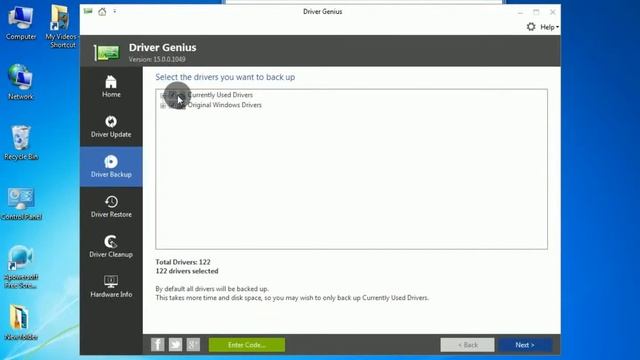Open the quick access dropdown arrow in title bar
Viewport: 640px width, 360px height.
click(x=115, y=11)
